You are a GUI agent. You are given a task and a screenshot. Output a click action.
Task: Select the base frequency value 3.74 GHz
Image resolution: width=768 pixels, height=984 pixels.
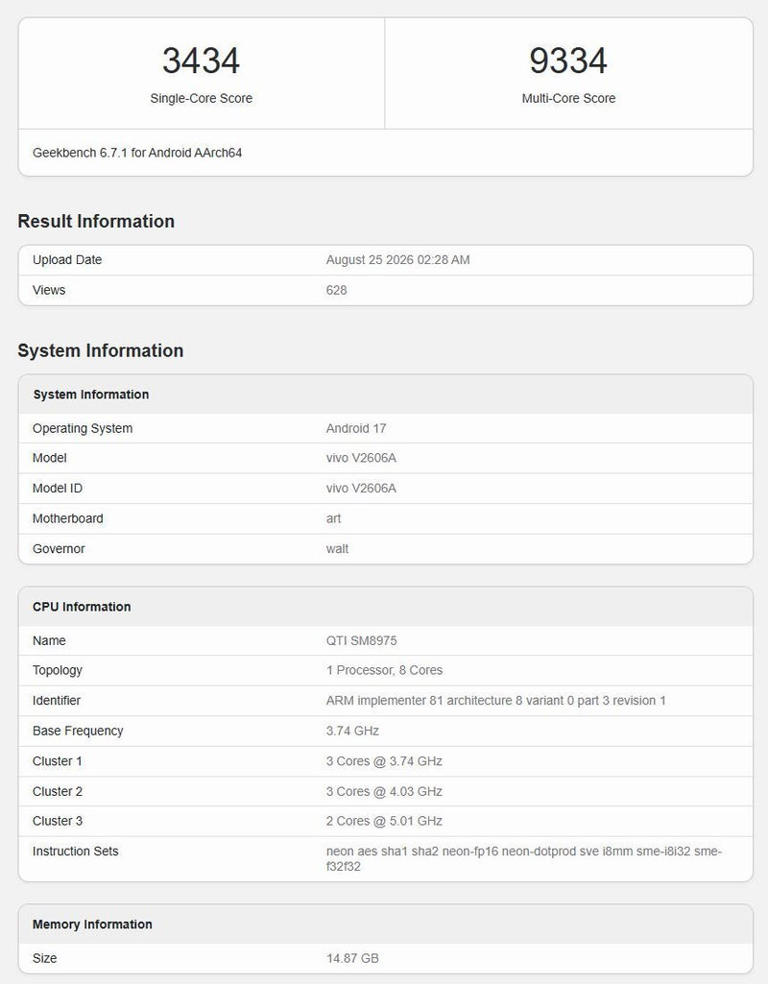[x=353, y=731]
